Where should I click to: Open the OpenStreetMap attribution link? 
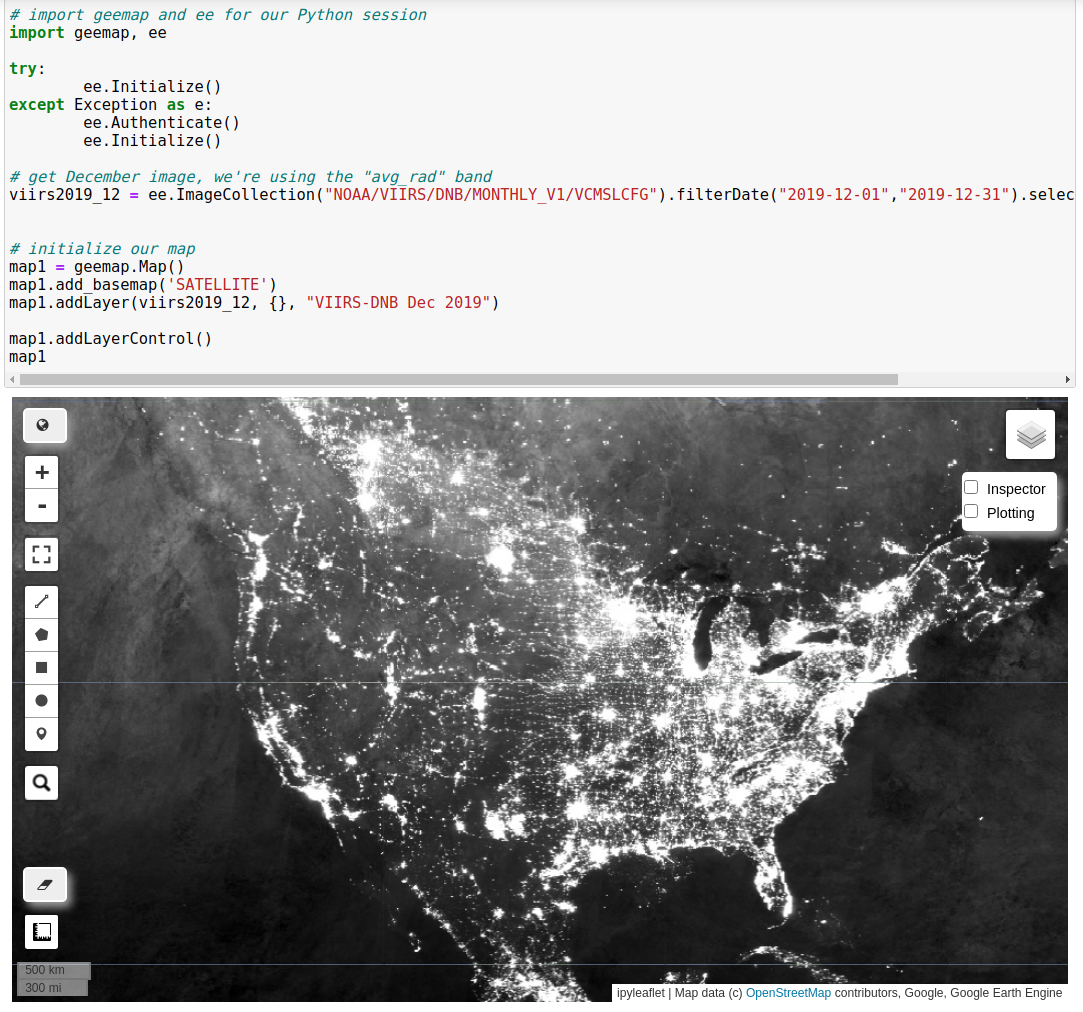788,993
